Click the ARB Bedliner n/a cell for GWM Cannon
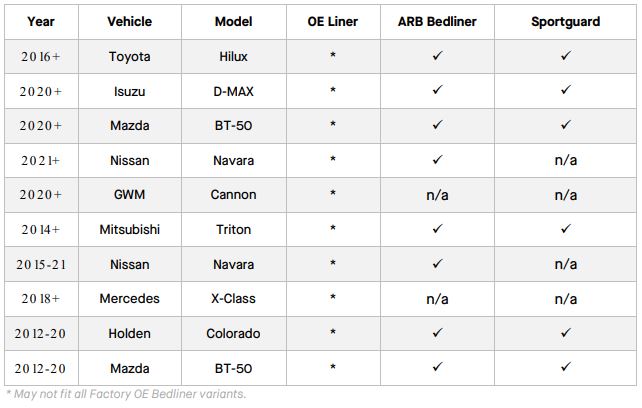Viewport: 642px width, 408px height. click(x=437, y=195)
